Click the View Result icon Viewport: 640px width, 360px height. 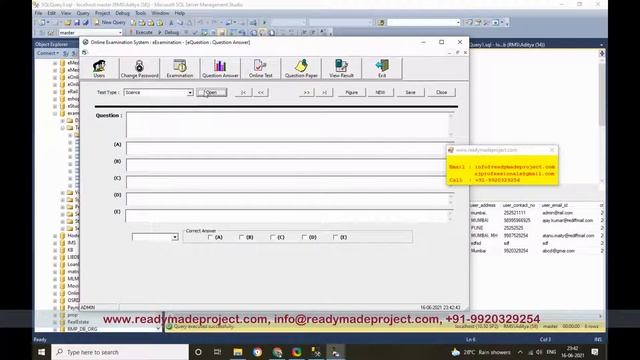coord(341,68)
